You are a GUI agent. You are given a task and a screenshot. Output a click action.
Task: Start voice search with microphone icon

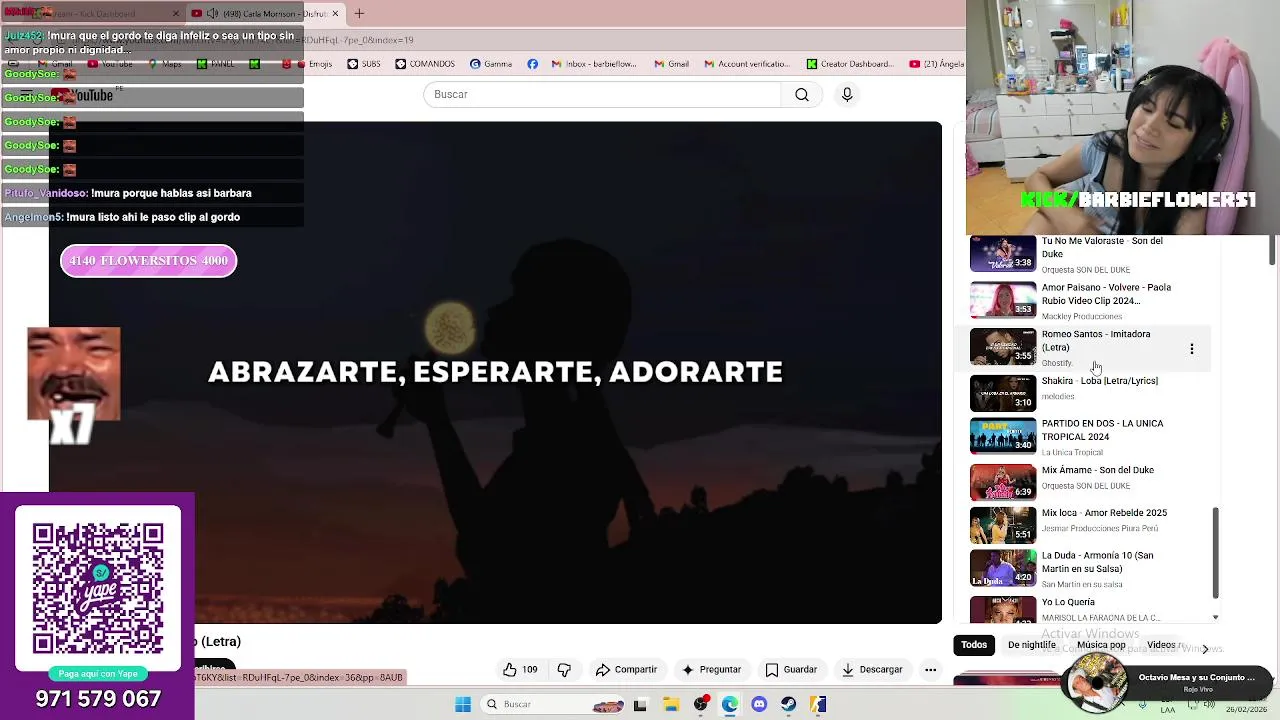coord(847,94)
